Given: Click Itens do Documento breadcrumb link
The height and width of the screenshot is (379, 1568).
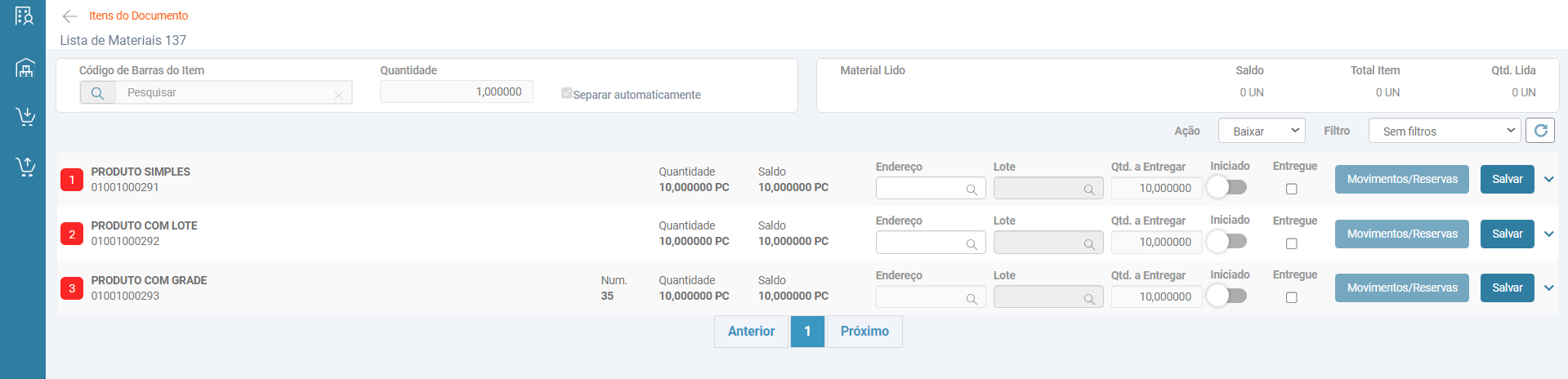Looking at the screenshot, I should point(138,16).
